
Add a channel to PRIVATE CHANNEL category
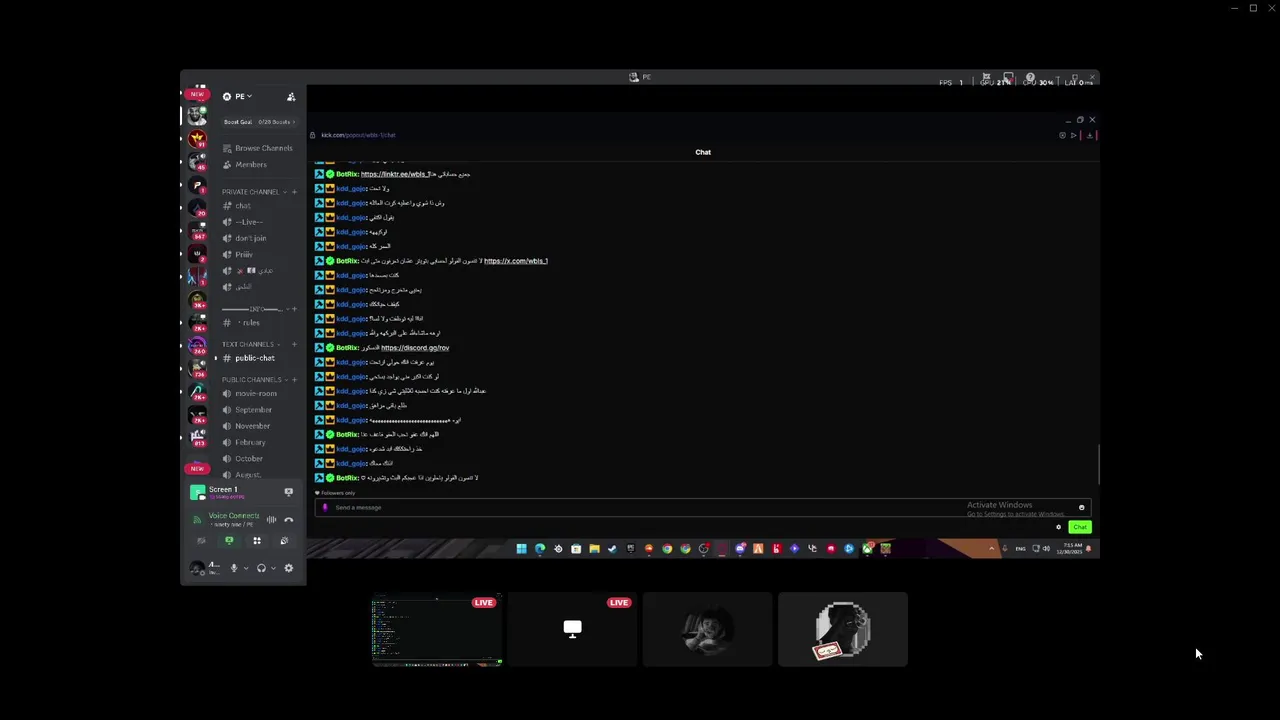click(x=294, y=192)
